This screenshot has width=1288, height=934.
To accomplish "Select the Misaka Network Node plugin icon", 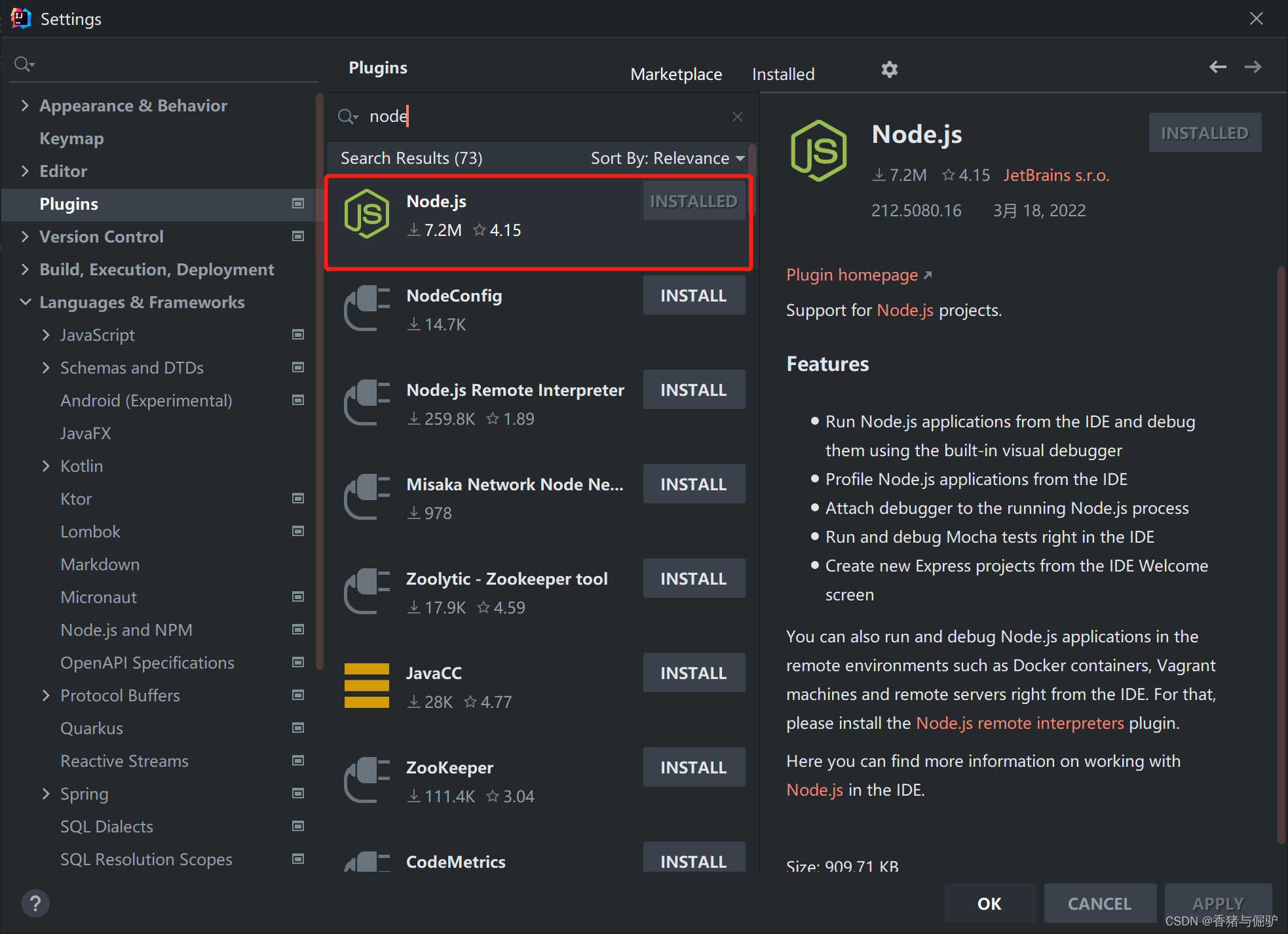I will point(367,497).
